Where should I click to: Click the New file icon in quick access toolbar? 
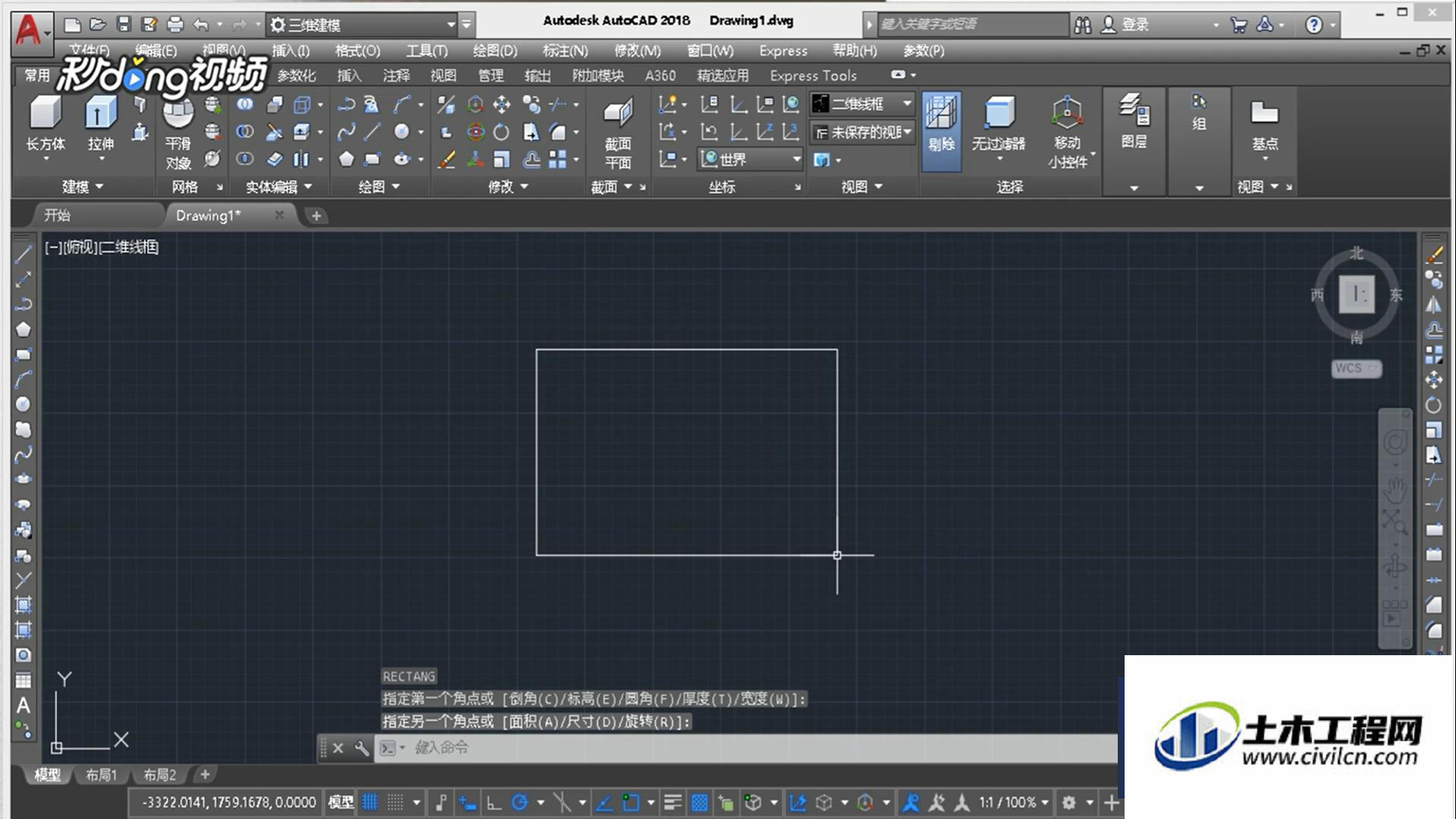[x=72, y=24]
